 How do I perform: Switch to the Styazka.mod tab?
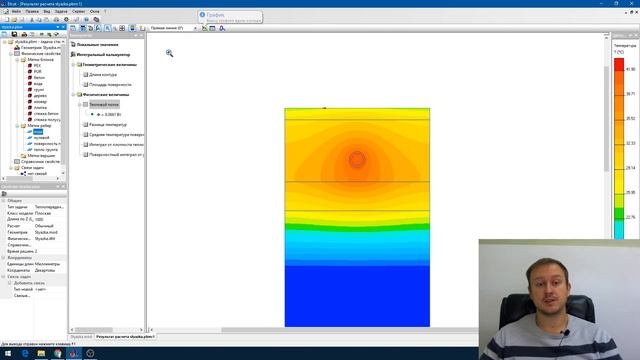coord(81,337)
